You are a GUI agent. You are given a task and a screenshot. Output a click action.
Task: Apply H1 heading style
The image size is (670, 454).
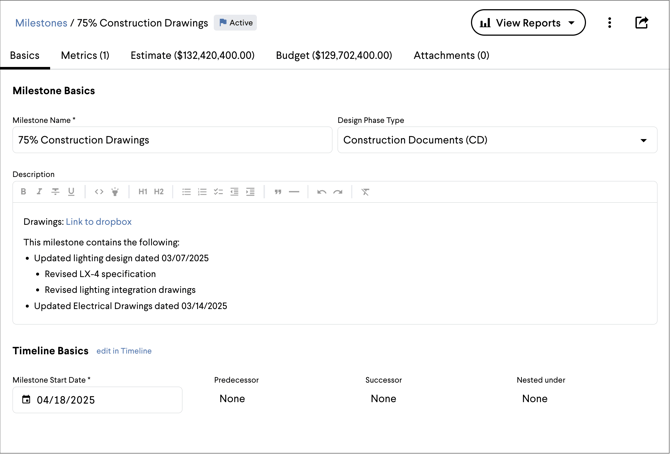pyautogui.click(x=143, y=192)
